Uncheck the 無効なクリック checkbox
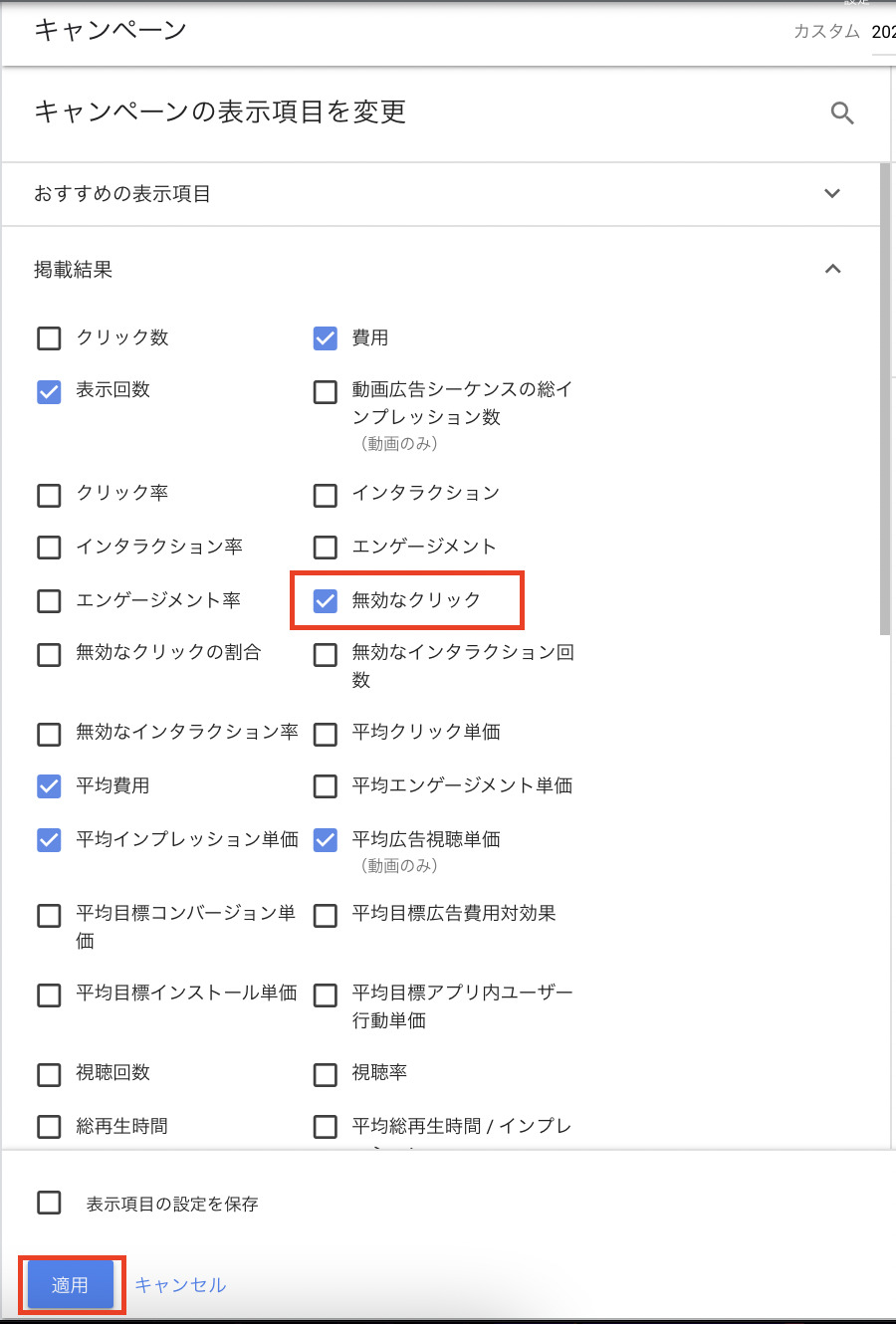Image resolution: width=896 pixels, height=1324 pixels. 326,600
